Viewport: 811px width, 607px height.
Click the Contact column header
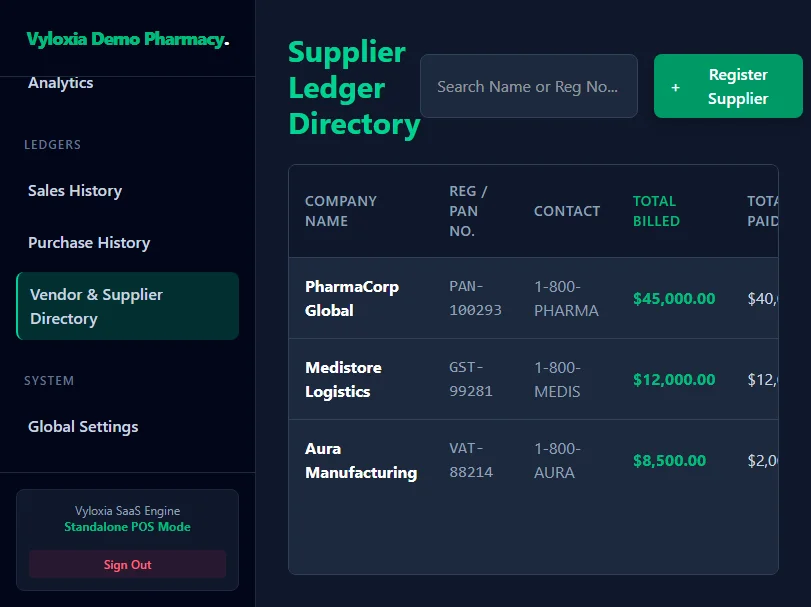[x=567, y=211]
